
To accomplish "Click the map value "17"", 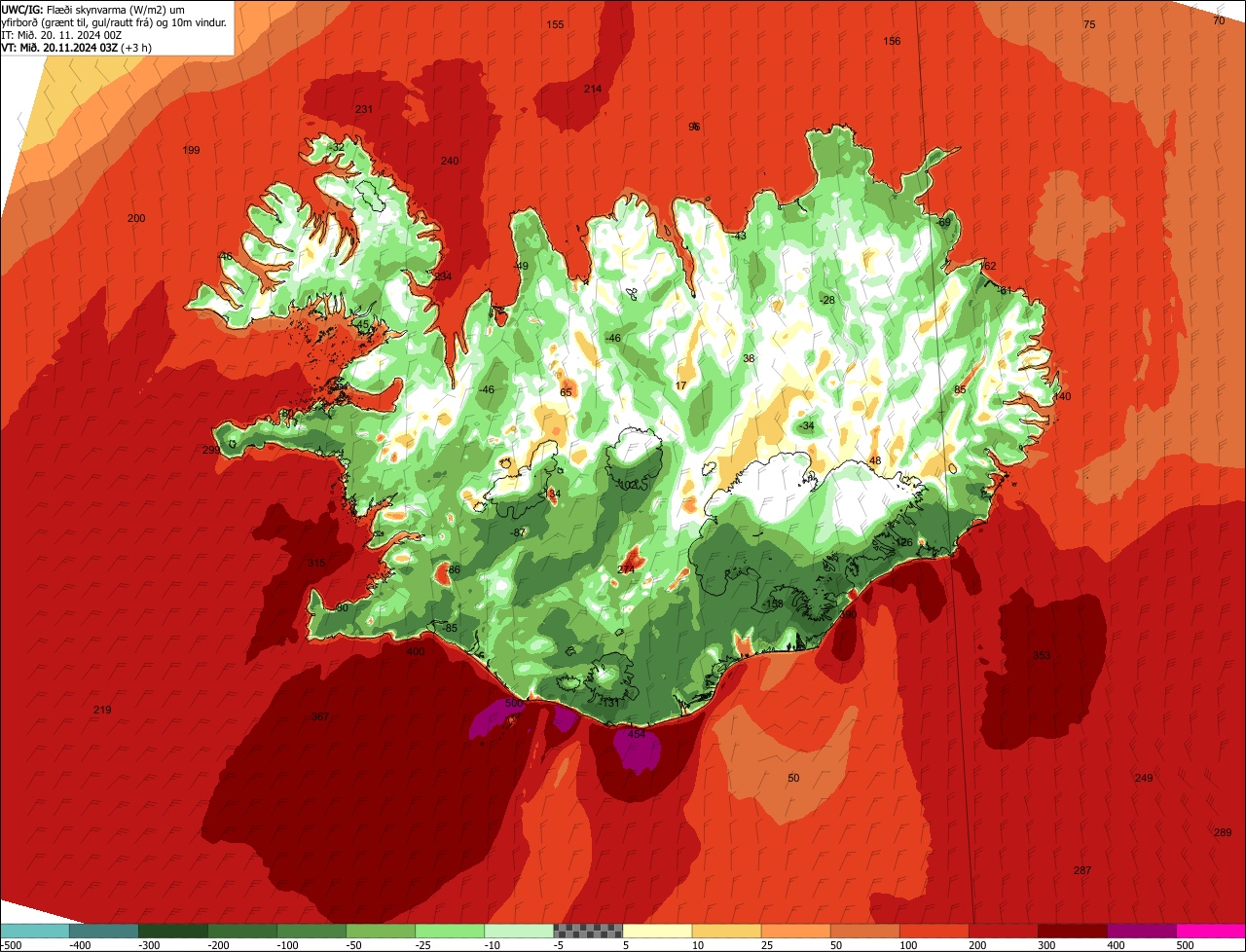I will (680, 385).
